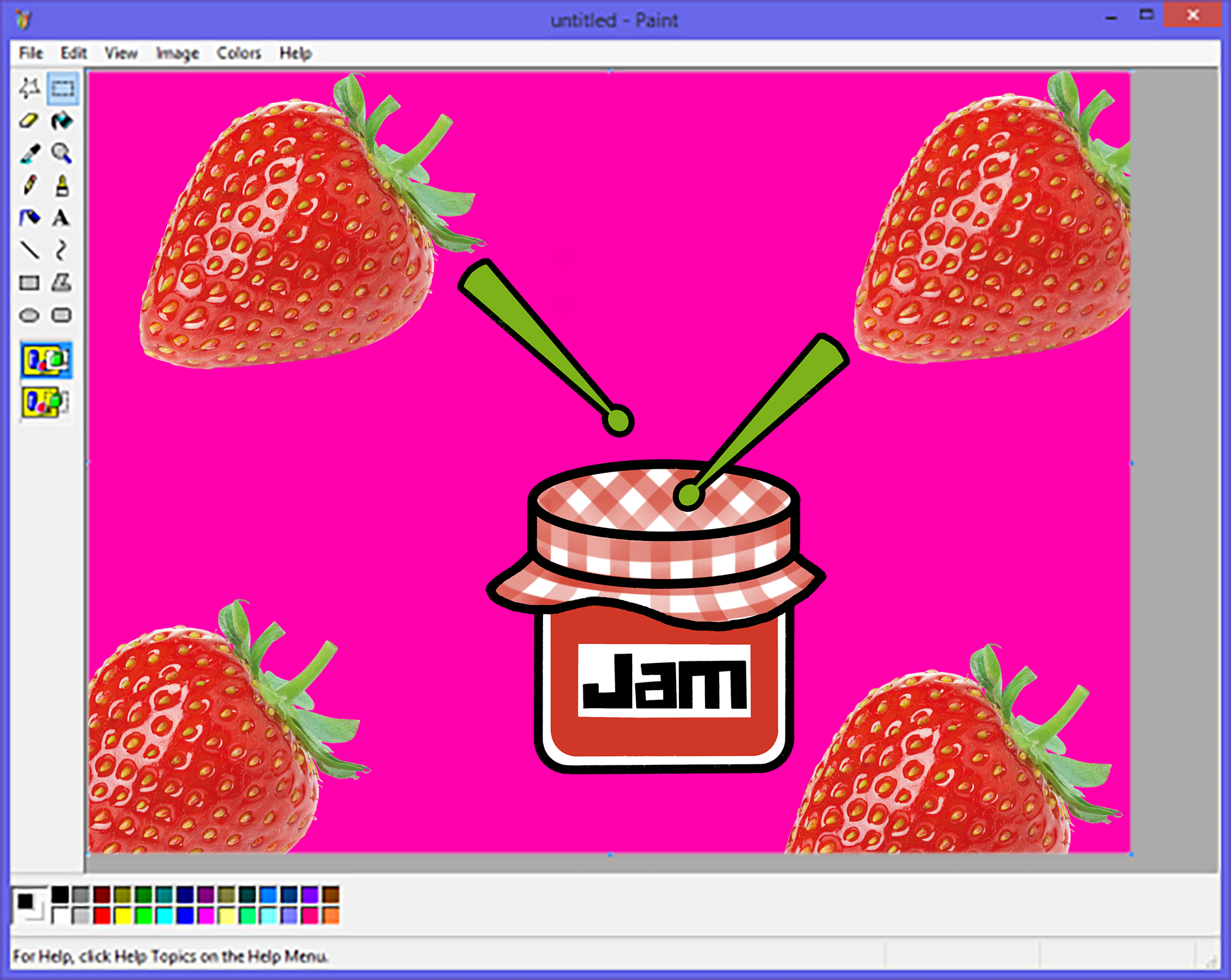This screenshot has height=980, width=1231.
Task: Activate the Magnifier tool
Action: click(x=61, y=154)
